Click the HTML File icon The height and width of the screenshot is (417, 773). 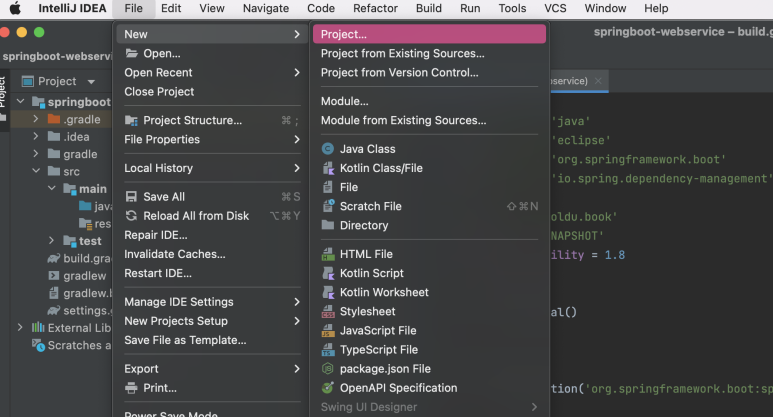[x=328, y=254]
